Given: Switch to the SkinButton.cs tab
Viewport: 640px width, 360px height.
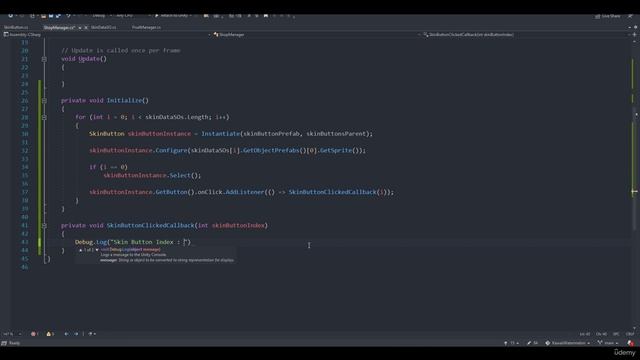Looking at the screenshot, I should [16, 27].
